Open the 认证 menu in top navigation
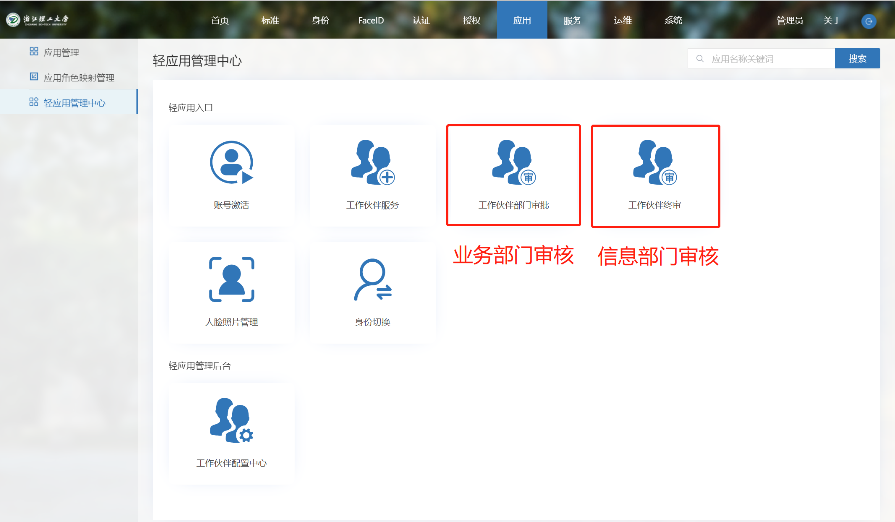Screen dimensions: 895x522 [421, 20]
